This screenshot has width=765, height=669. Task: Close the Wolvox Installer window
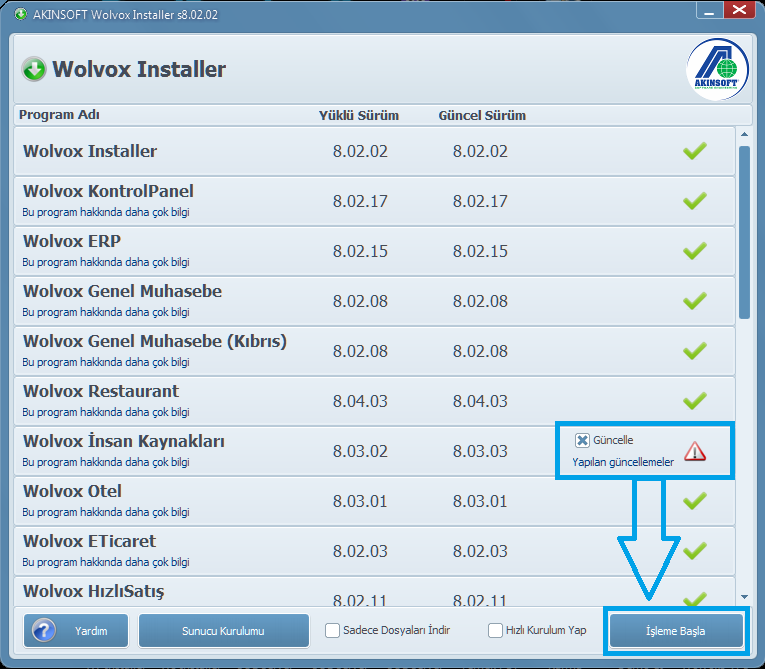point(740,10)
